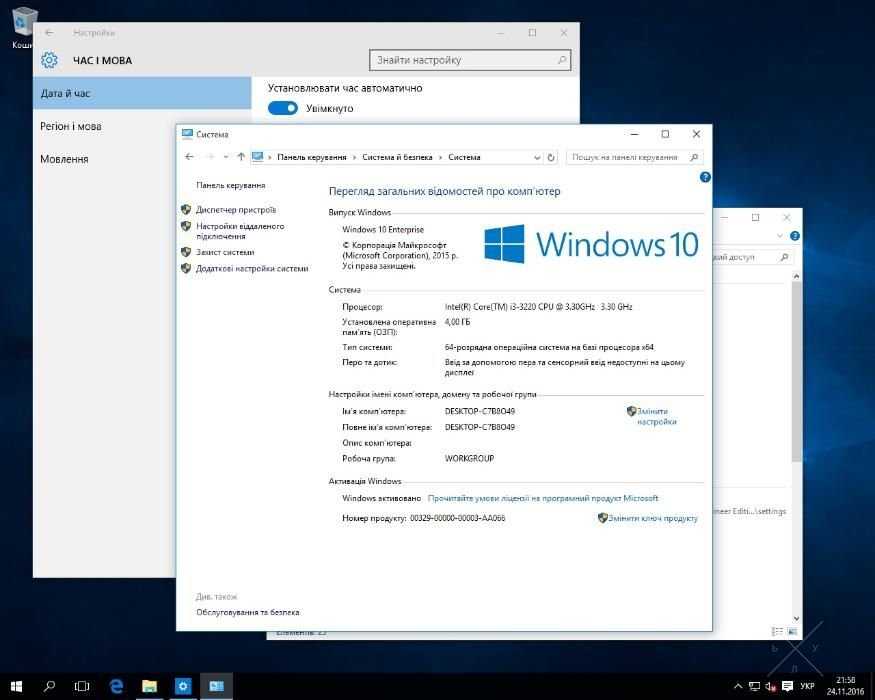Image resolution: width=875 pixels, height=700 pixels.
Task: Click scrollbar up arrow in background Explorer window
Action: 796,276
